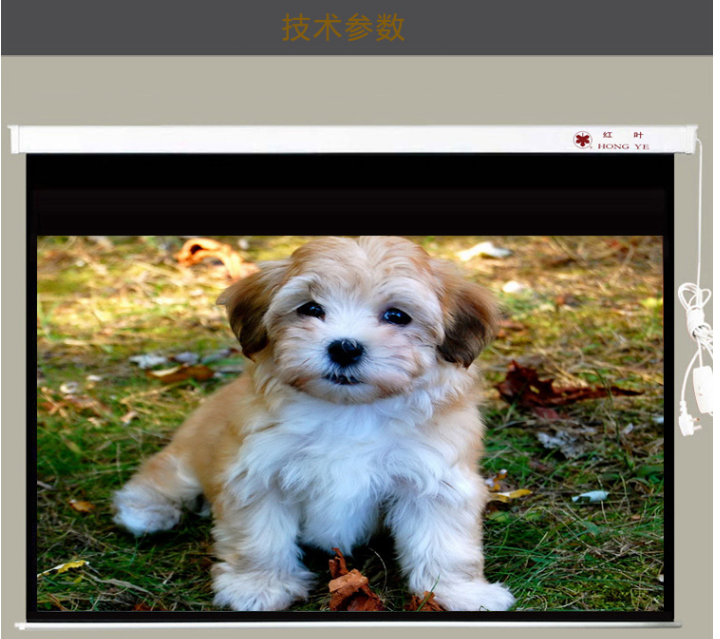The height and width of the screenshot is (639, 720).
Task: Click the HONG YE brand text
Action: [623, 146]
